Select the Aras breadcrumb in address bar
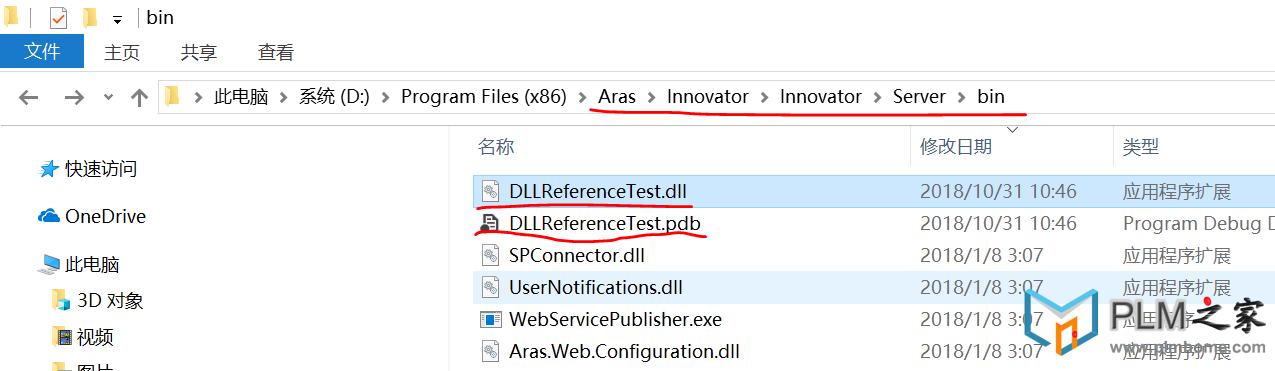The width and height of the screenshot is (1275, 371). 617,97
